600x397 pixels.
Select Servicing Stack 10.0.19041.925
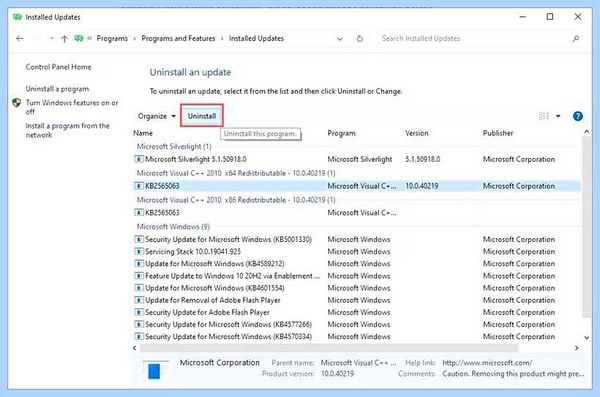click(x=357, y=252)
